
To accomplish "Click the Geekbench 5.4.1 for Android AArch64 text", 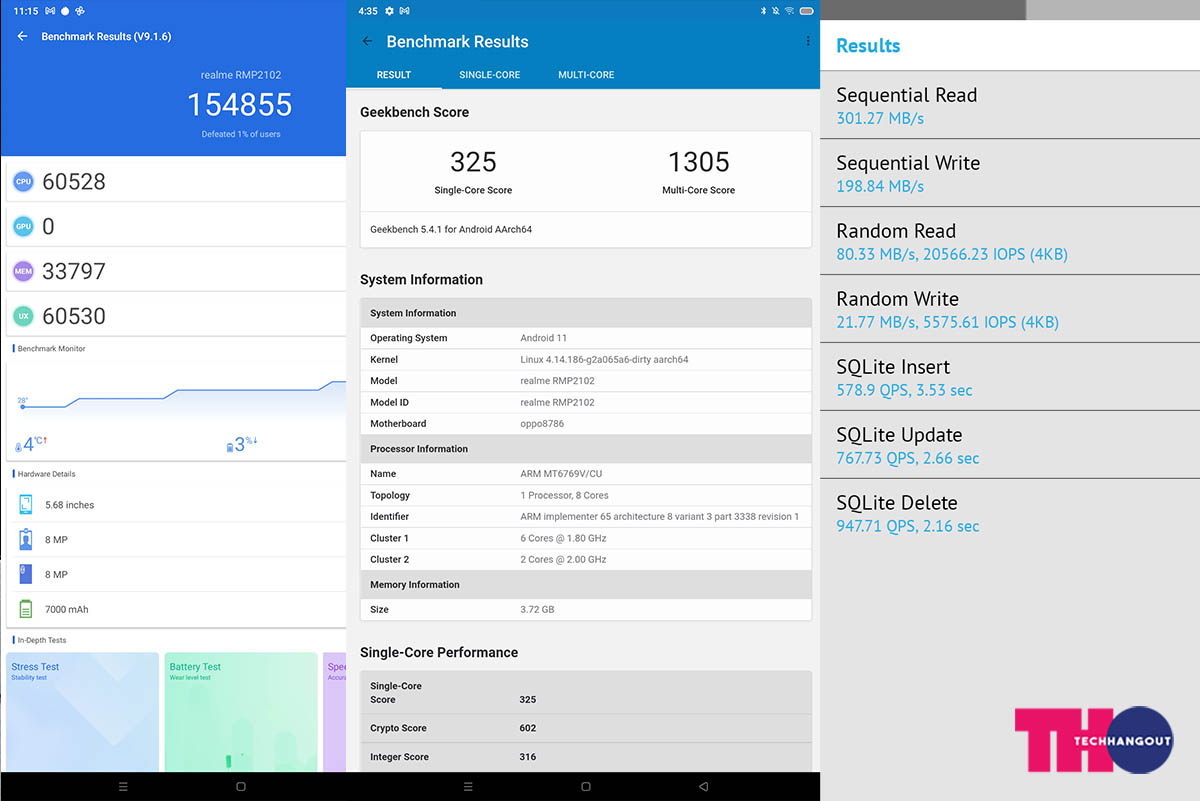I will (451, 229).
